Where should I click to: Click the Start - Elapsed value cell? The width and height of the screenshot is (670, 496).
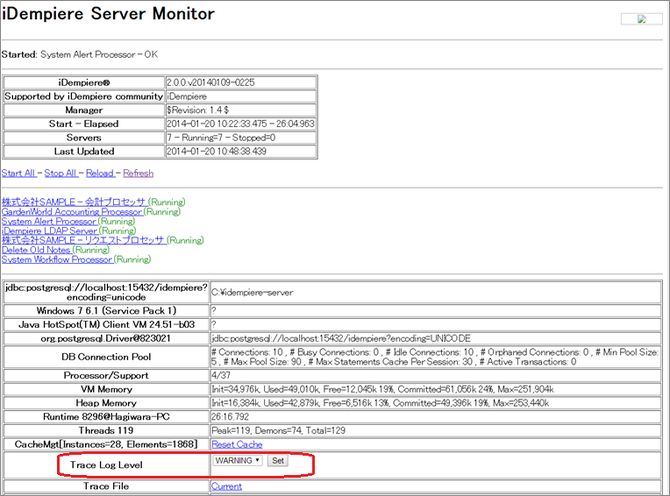pos(241,124)
